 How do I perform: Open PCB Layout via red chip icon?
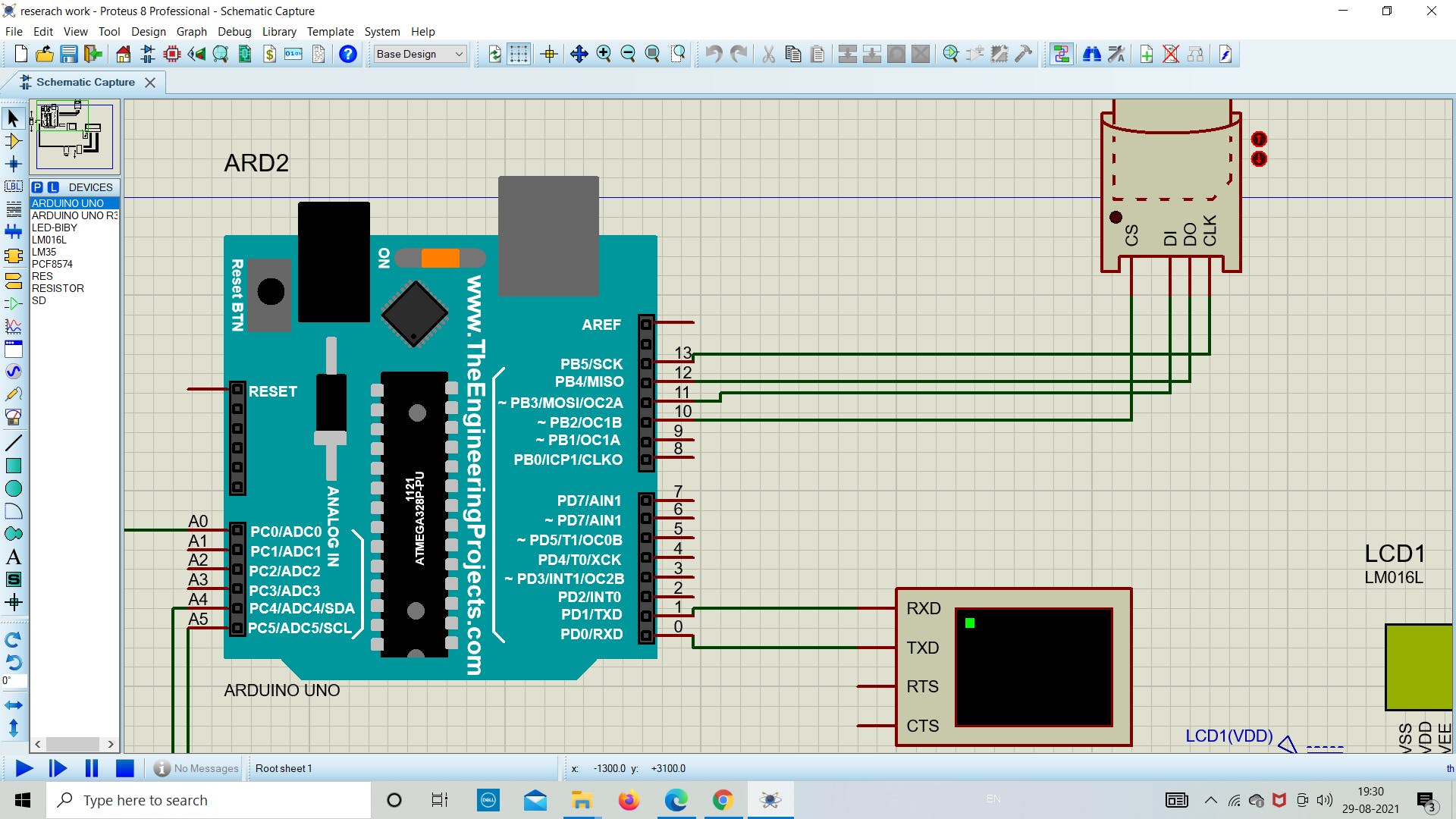(x=172, y=54)
